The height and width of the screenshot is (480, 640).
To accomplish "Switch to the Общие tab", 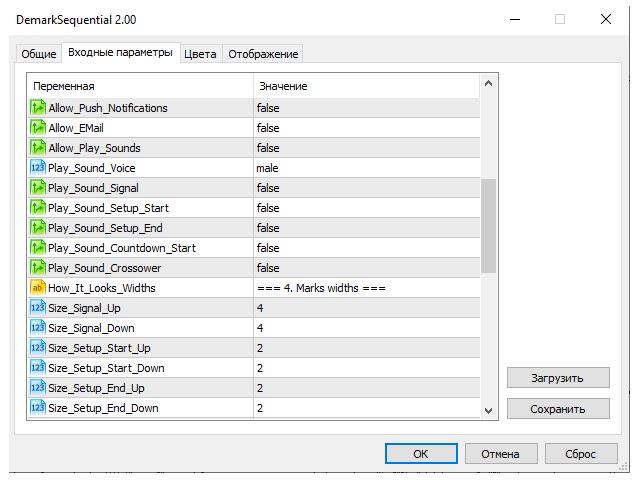I will tap(39, 54).
